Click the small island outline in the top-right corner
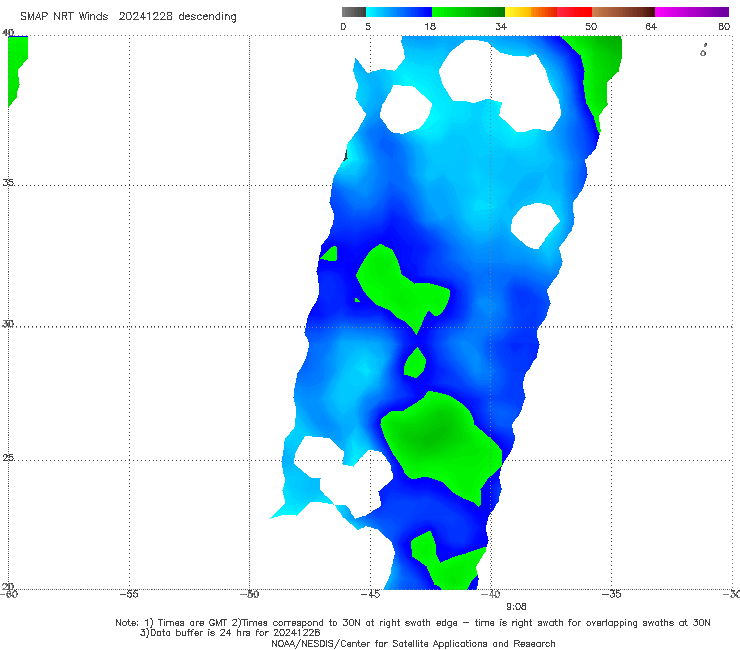Screen dimensions: 740x650 703,51
